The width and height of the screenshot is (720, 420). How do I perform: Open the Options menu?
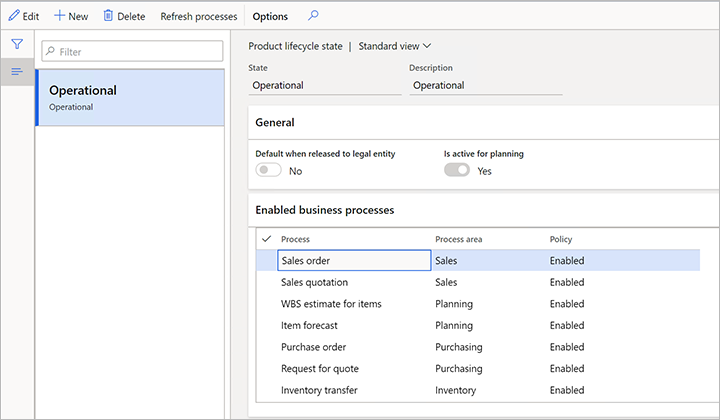270,16
